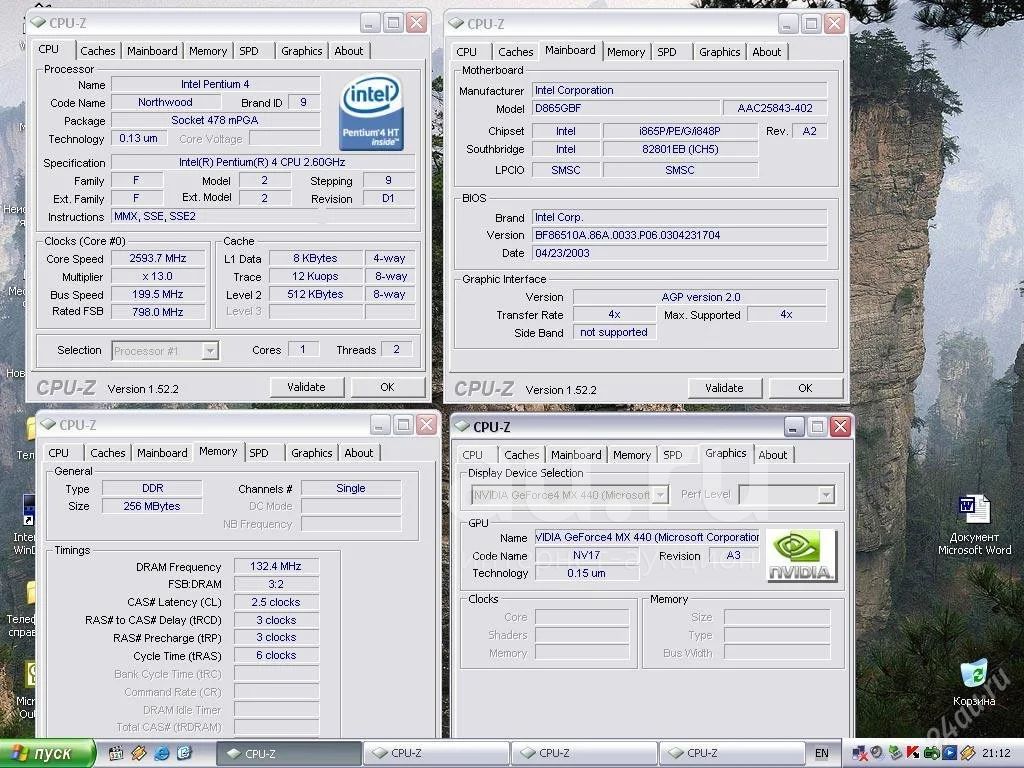
Task: Click the Name field Intel Pentium 4
Action: [x=216, y=84]
